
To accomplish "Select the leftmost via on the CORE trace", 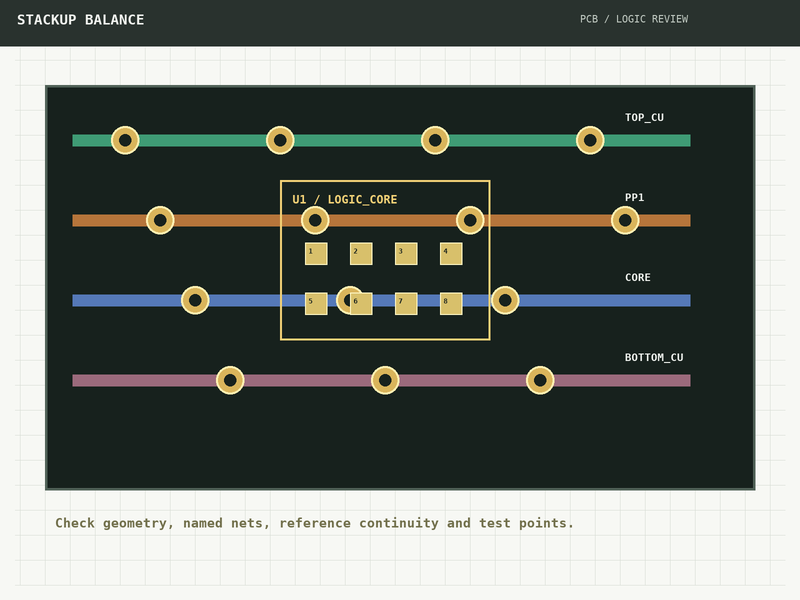I will [x=195, y=301].
